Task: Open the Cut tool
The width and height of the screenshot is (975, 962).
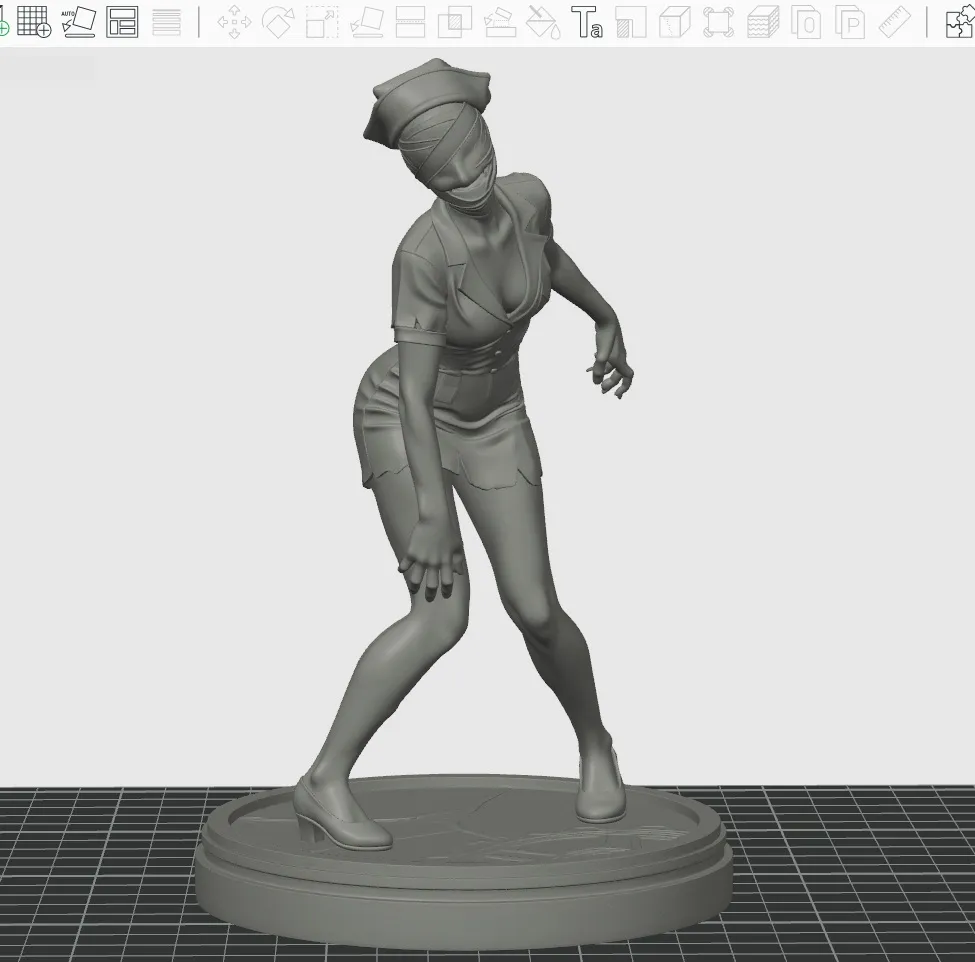Action: tap(410, 22)
